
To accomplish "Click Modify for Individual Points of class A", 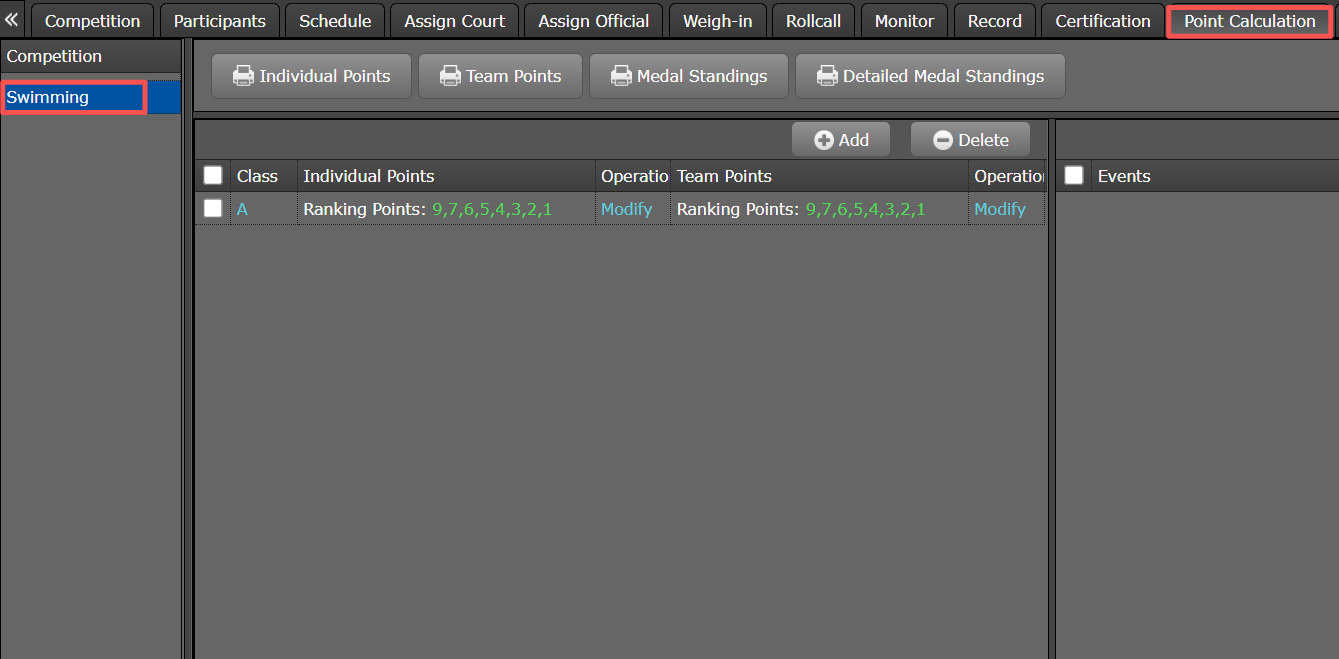I will (627, 209).
